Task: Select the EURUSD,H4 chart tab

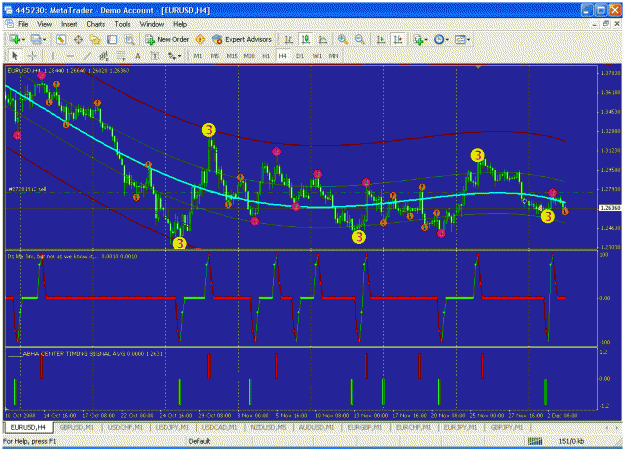Action: pyautogui.click(x=28, y=427)
